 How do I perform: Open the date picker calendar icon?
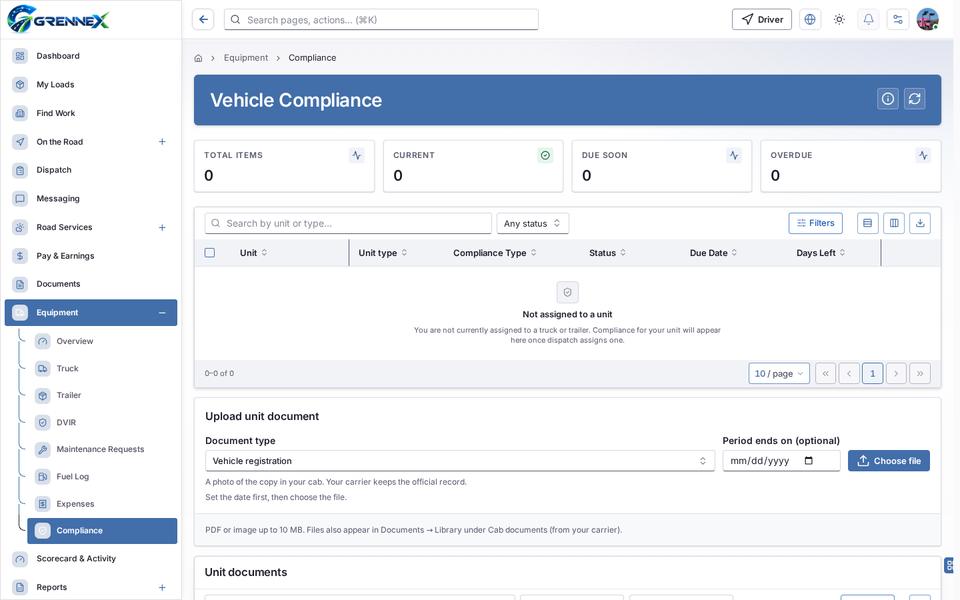pyautogui.click(x=808, y=461)
